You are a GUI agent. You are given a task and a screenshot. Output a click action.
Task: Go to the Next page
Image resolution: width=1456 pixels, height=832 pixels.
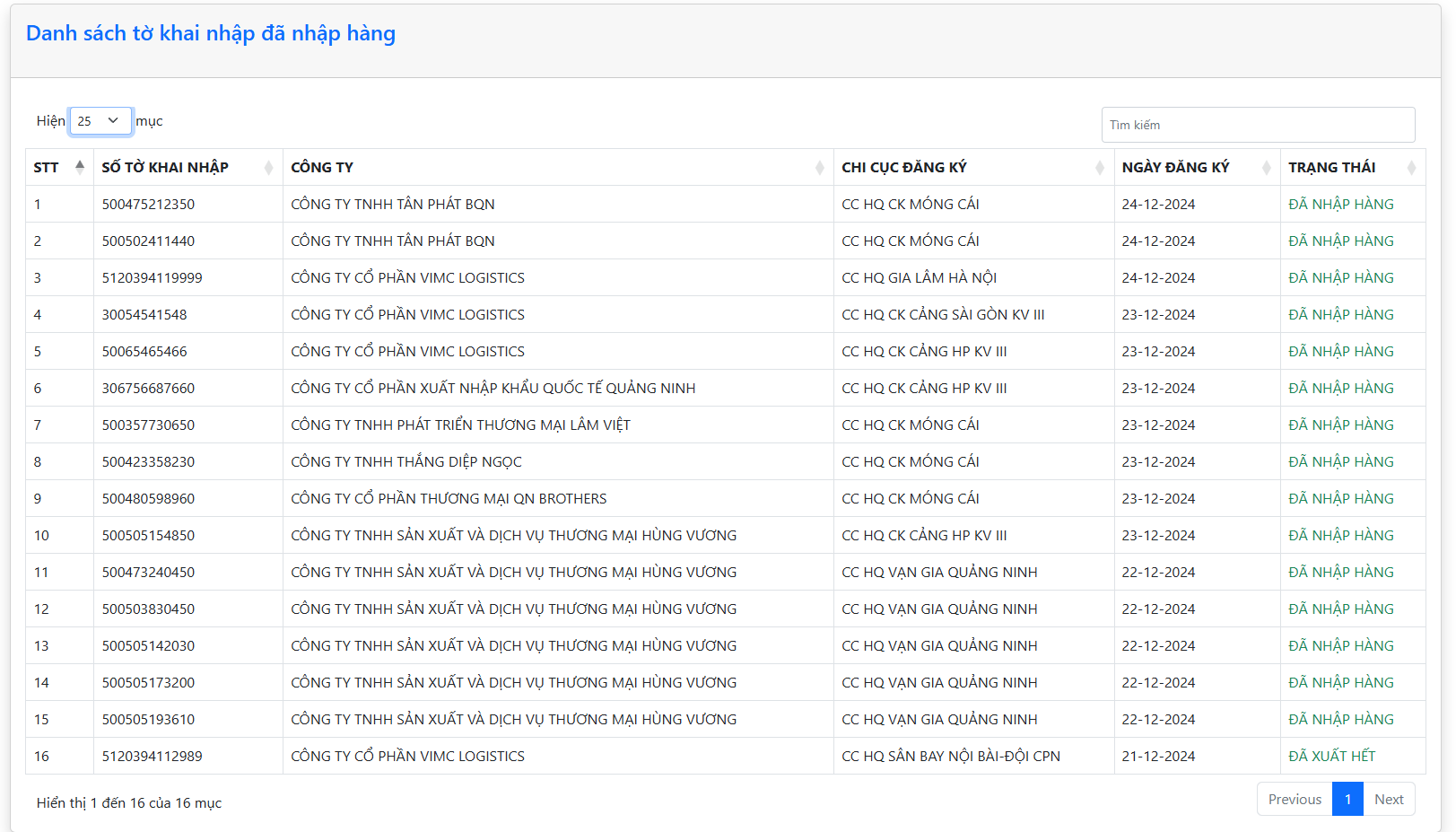[x=1388, y=799]
